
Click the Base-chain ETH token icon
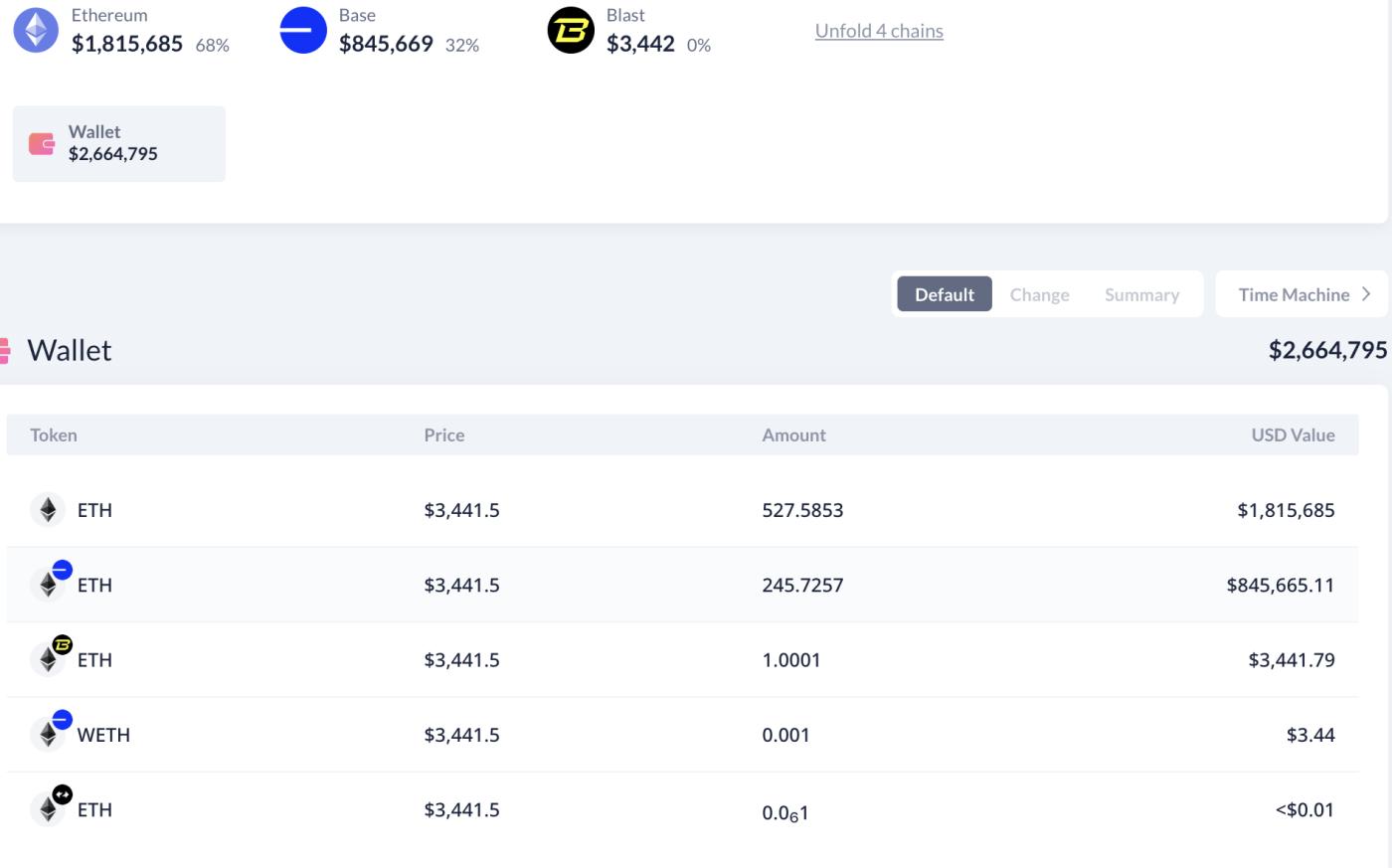click(x=48, y=585)
